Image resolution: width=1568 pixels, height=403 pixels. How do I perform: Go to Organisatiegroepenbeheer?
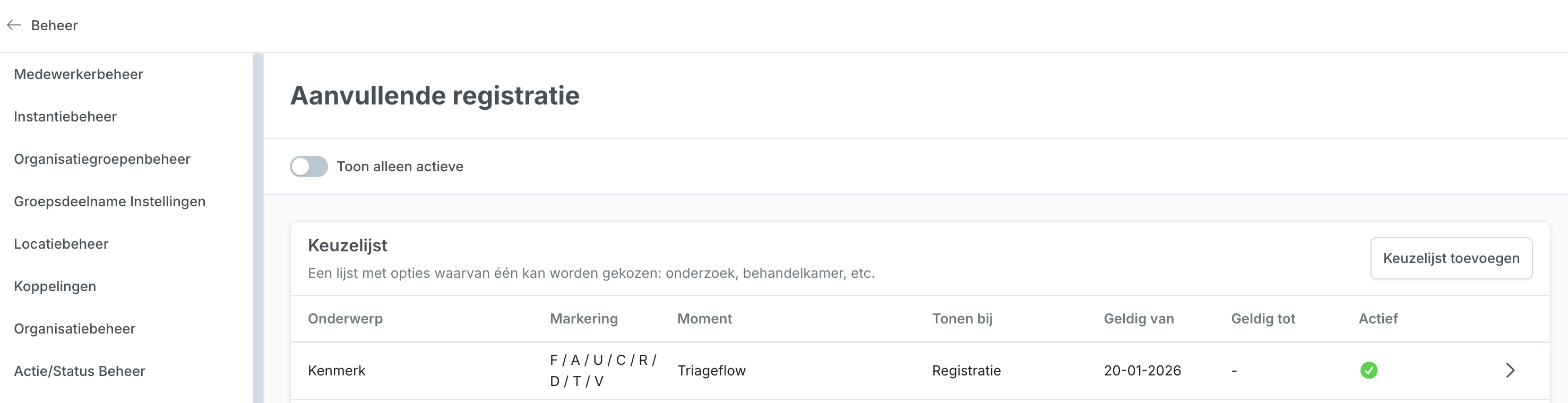pyautogui.click(x=102, y=159)
